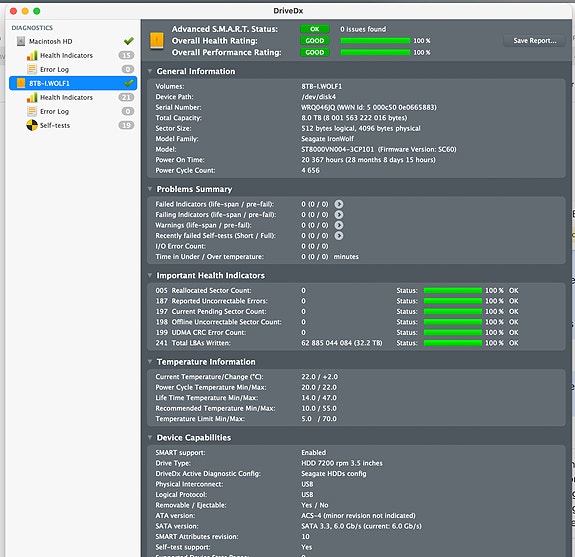Open Health Indicators under Macintosh HD
This screenshot has width=575, height=557.
(x=66, y=55)
